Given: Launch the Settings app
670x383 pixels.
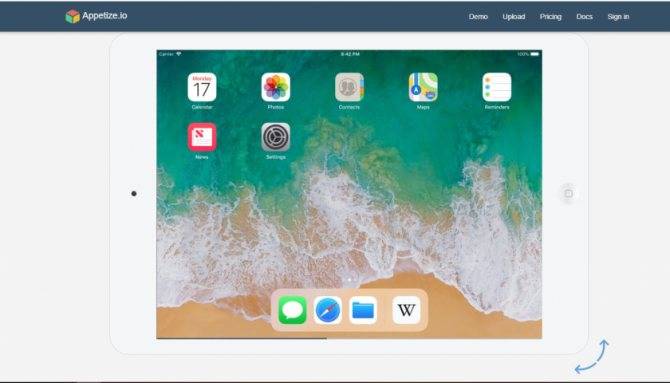Looking at the screenshot, I should point(276,137).
